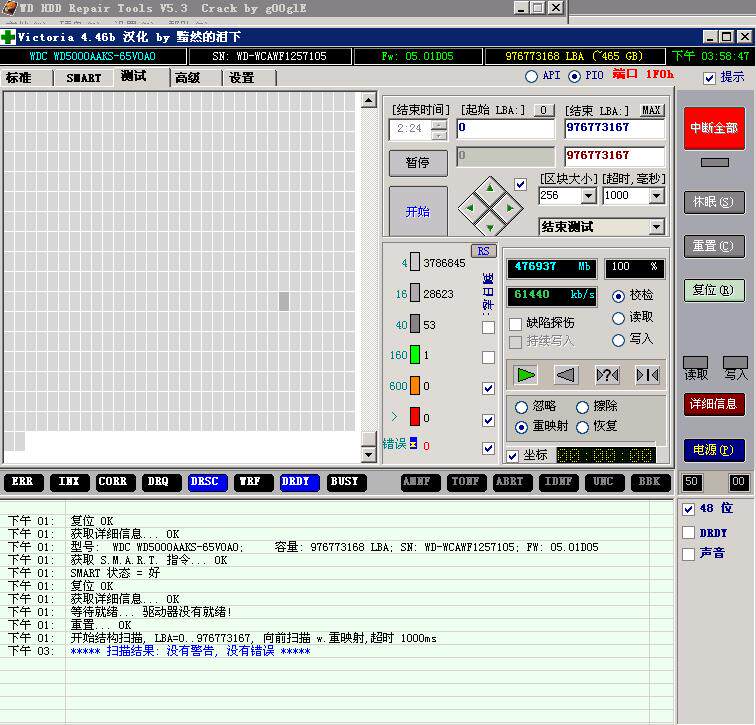The image size is (756, 725).
Task: Click the IDNF error indicator
Action: pyautogui.click(x=557, y=482)
